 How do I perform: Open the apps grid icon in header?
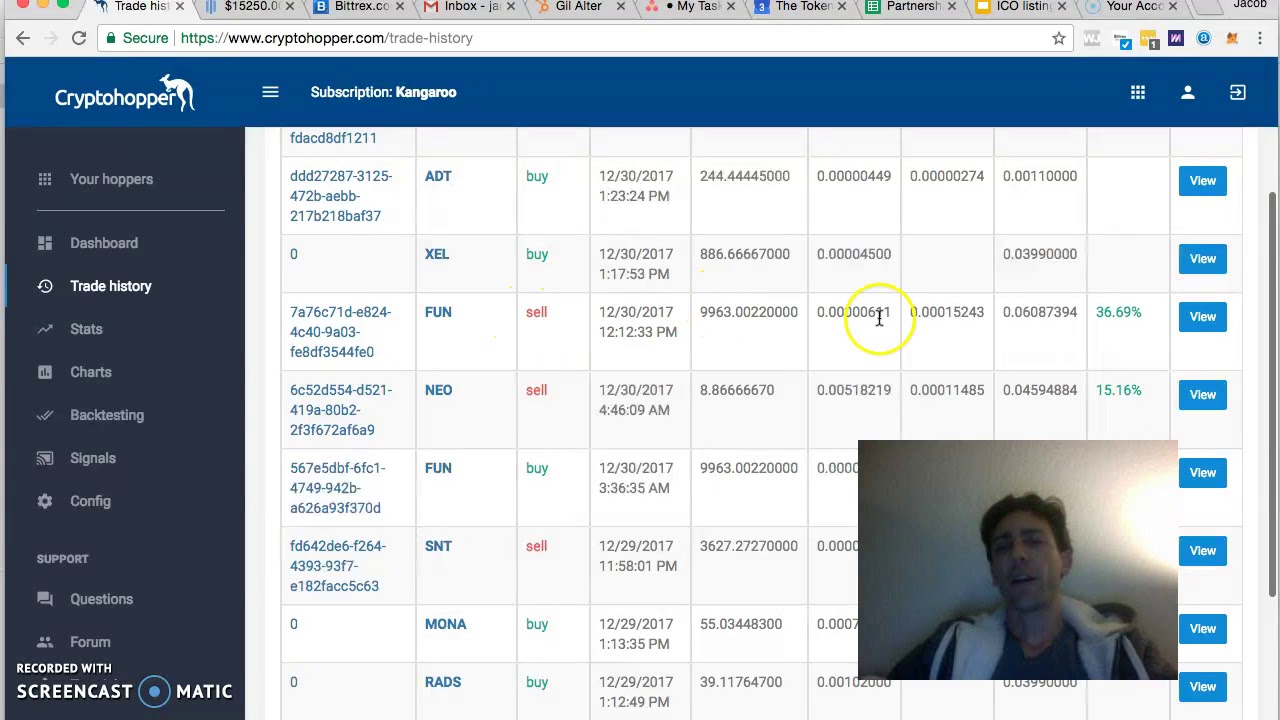coord(1138,92)
